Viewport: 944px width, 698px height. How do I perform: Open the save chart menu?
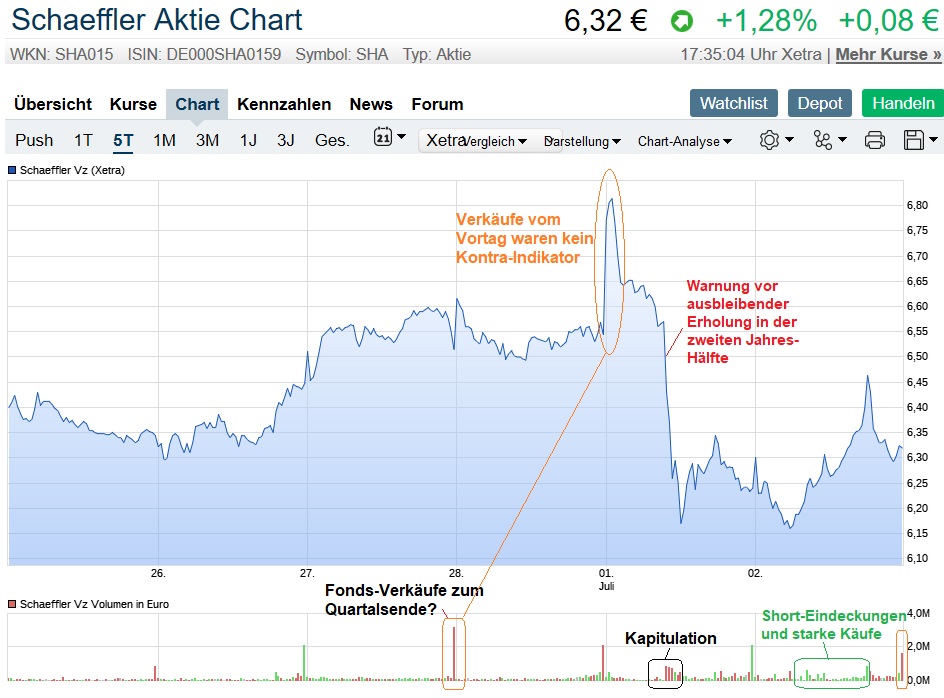(x=920, y=140)
